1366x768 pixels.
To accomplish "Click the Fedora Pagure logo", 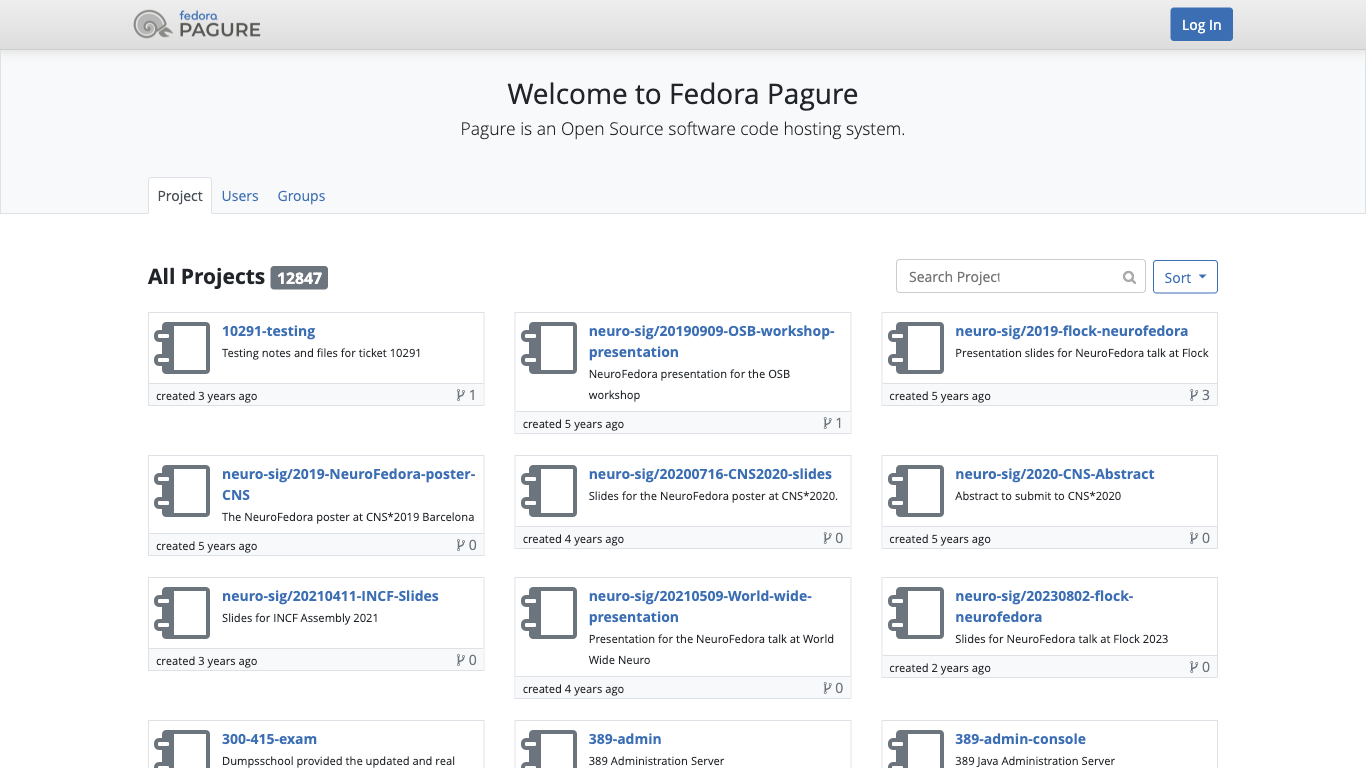I will click(197, 24).
